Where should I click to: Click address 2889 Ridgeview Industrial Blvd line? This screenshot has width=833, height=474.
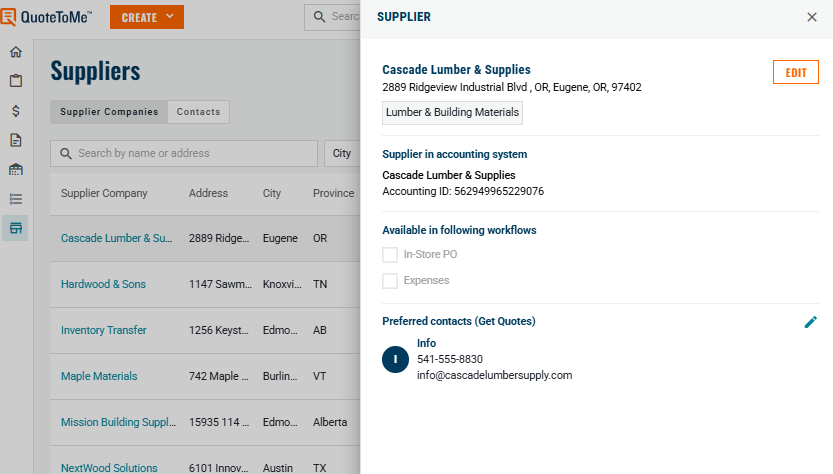(x=512, y=87)
